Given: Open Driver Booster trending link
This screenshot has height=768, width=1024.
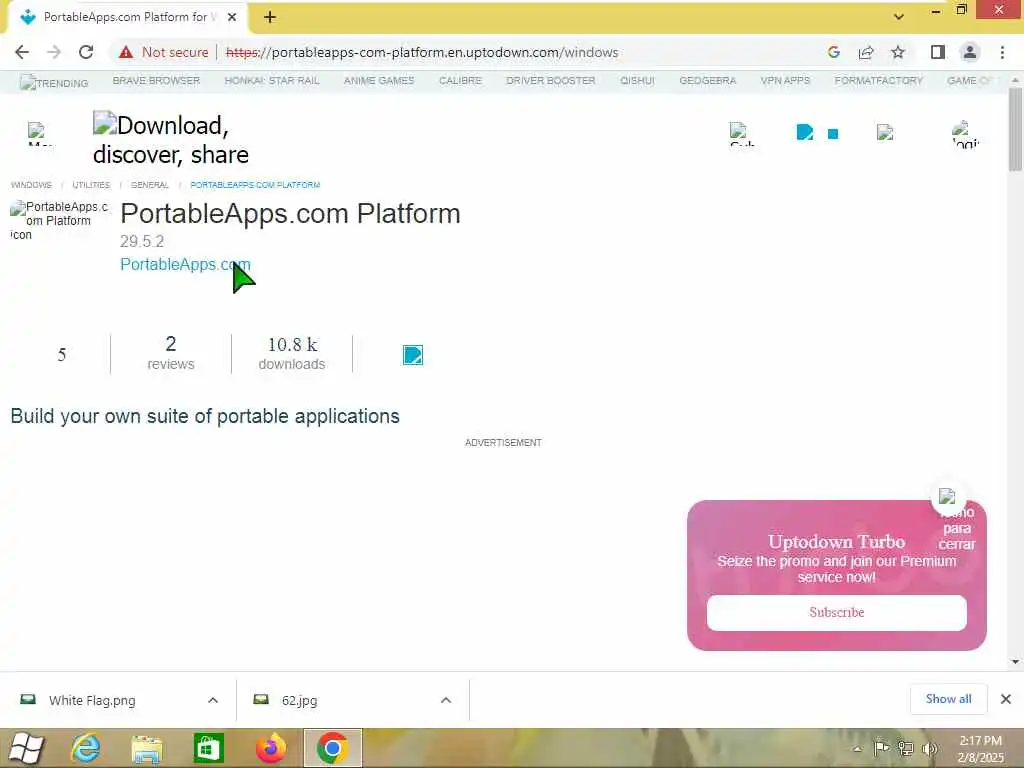Looking at the screenshot, I should (x=551, y=80).
